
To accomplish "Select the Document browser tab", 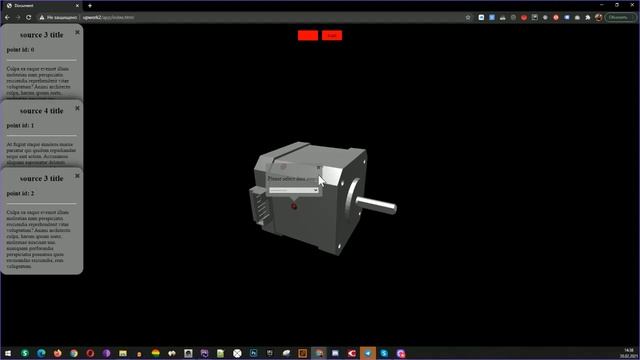I will [x=41, y=6].
